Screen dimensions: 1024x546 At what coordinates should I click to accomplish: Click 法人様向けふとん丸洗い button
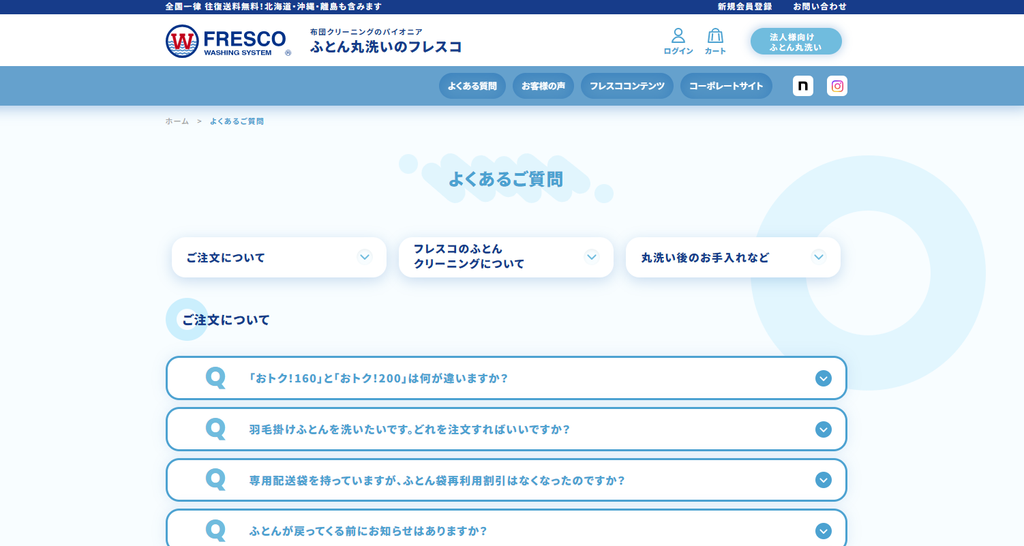click(795, 41)
